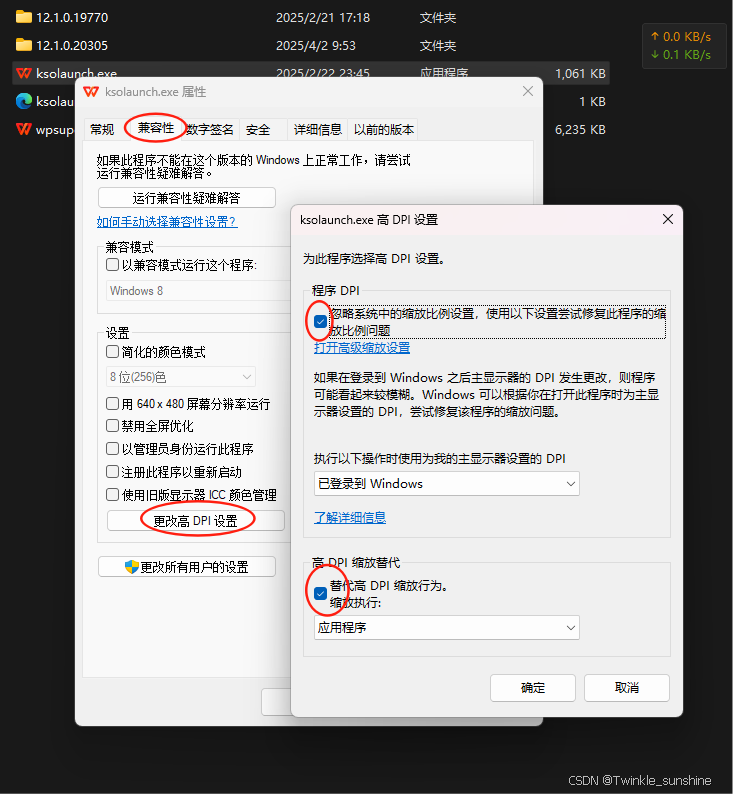733x794 pixels.
Task: Switch to the 以前的版本 tab
Action: pos(384,130)
